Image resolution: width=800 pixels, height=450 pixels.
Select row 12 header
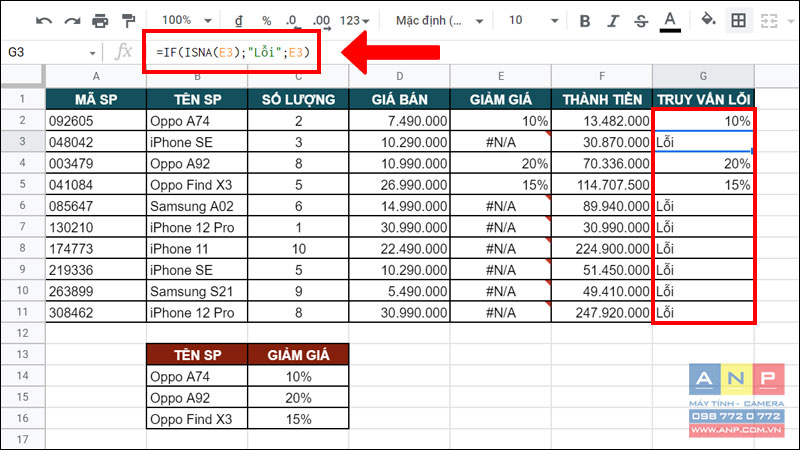tap(22, 333)
